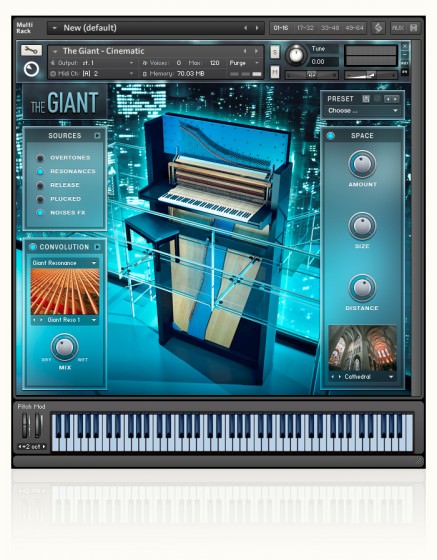Click the Convolution Mix knob
437x560 pixels.
click(65, 347)
